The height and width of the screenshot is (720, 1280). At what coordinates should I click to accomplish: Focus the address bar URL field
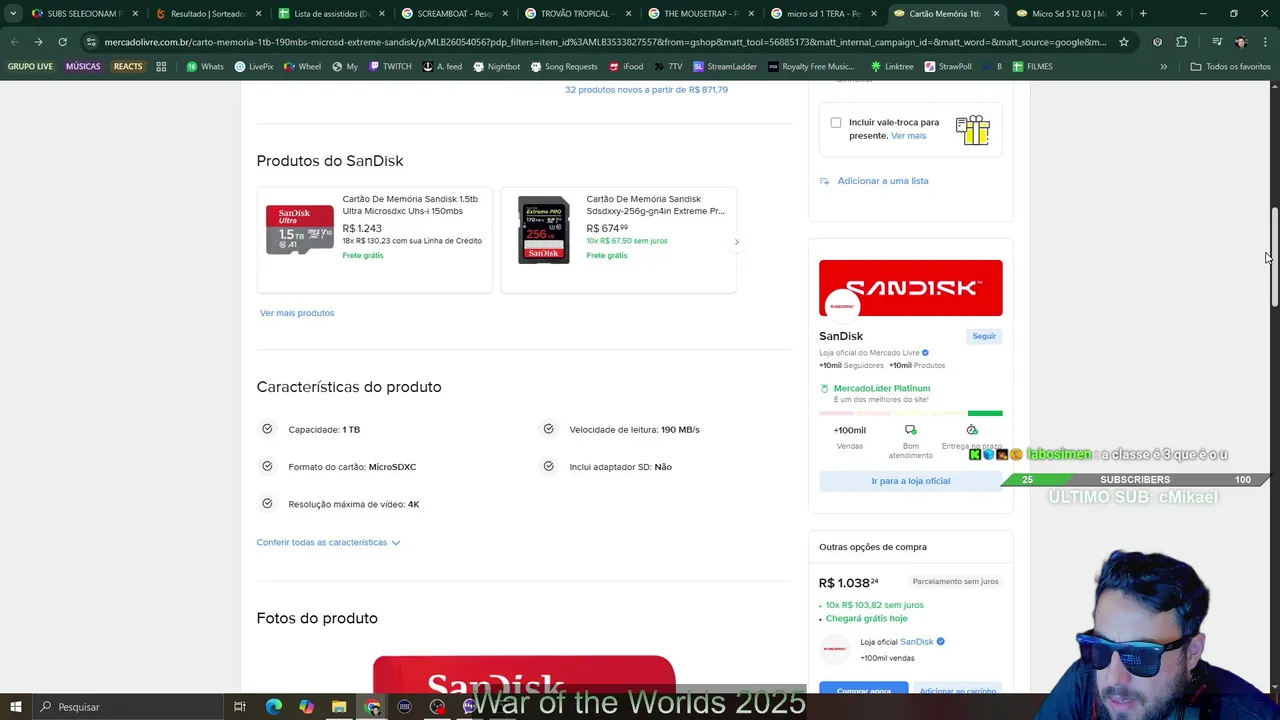pyautogui.click(x=605, y=42)
